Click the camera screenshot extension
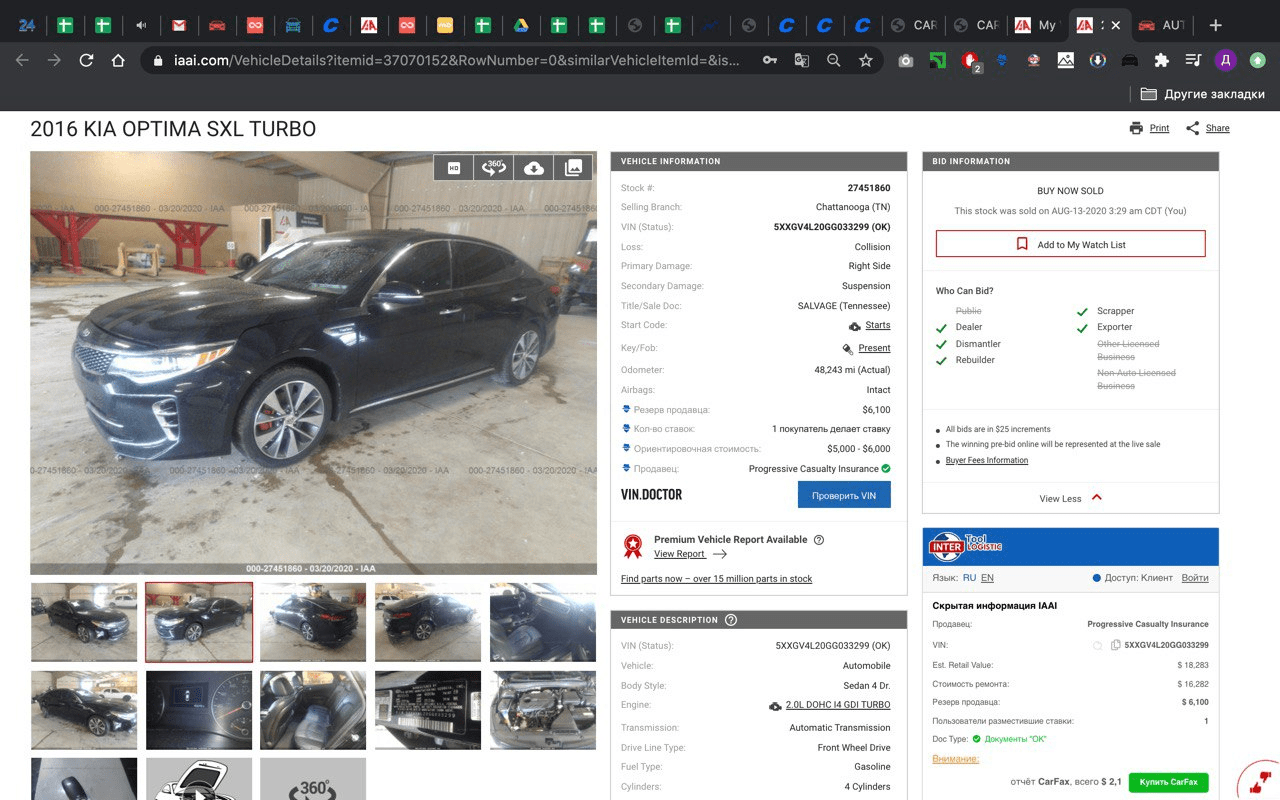 (906, 60)
